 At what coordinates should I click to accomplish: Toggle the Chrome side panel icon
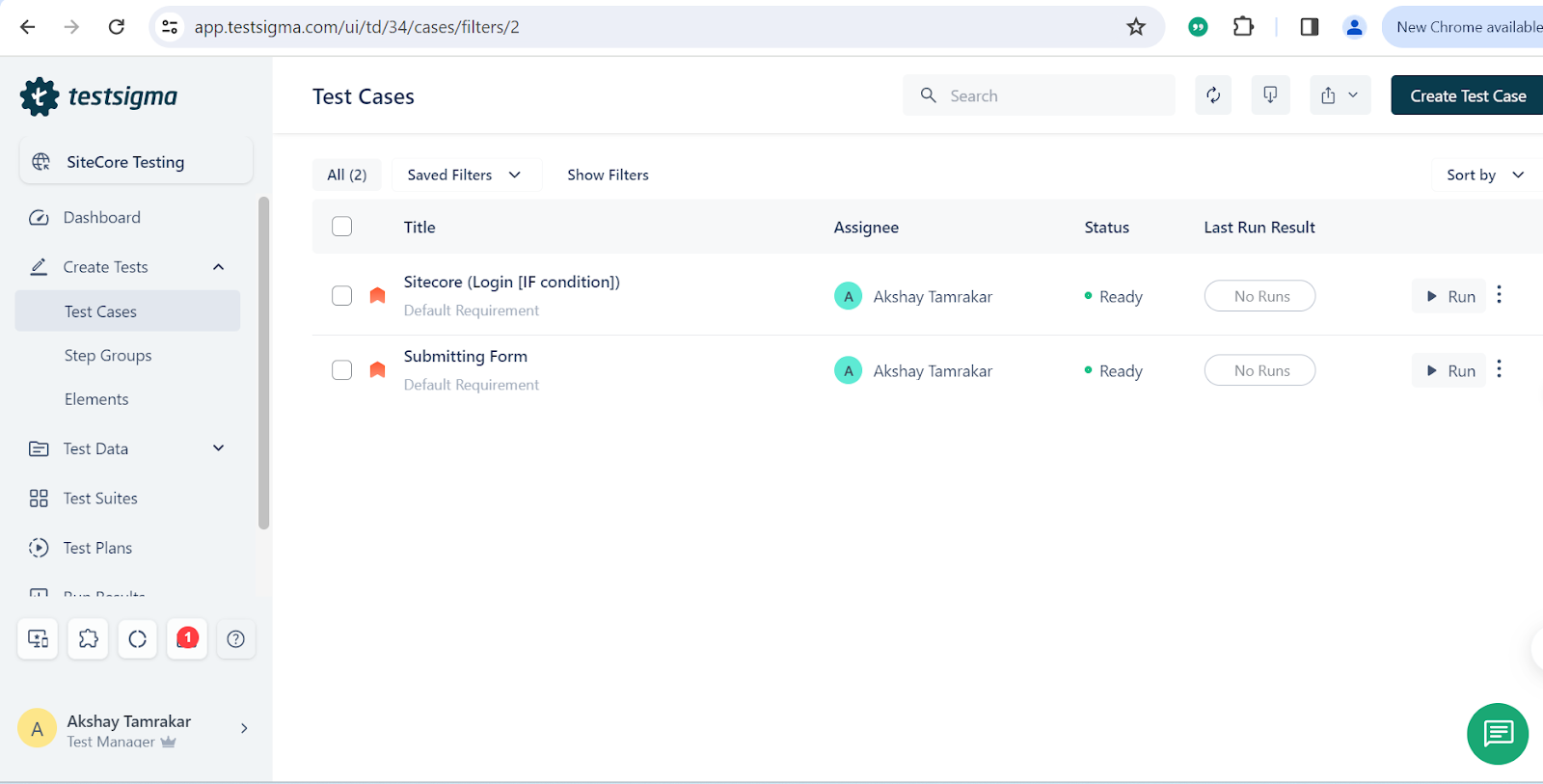(x=1309, y=27)
